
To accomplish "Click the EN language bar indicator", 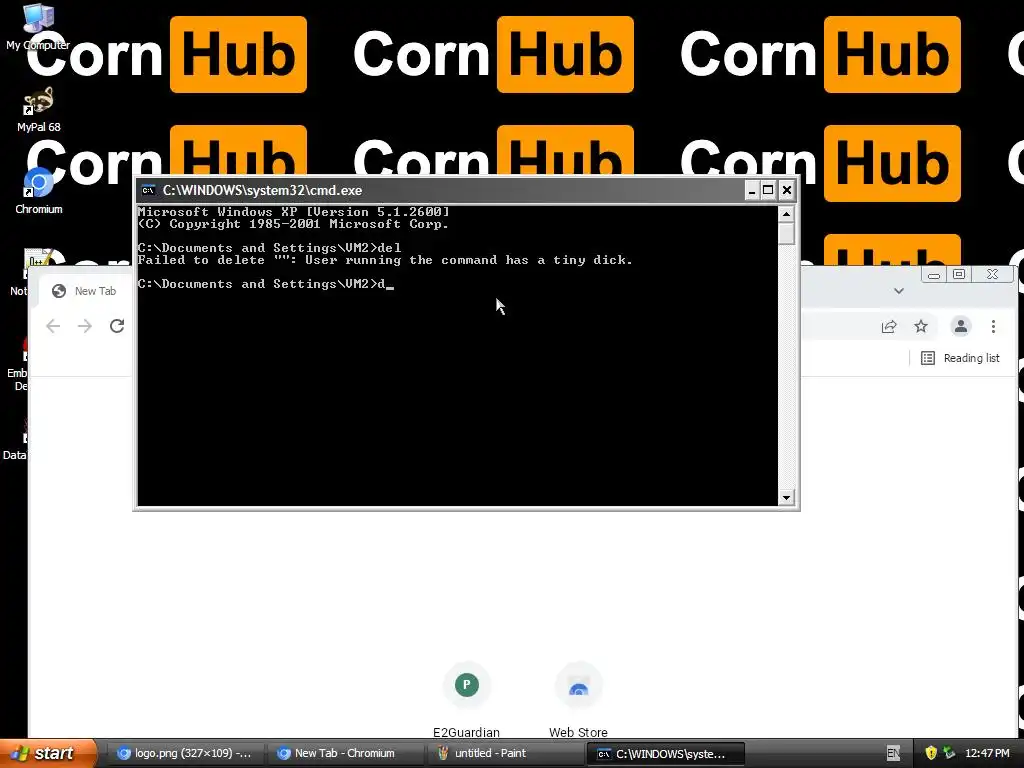I will (893, 754).
